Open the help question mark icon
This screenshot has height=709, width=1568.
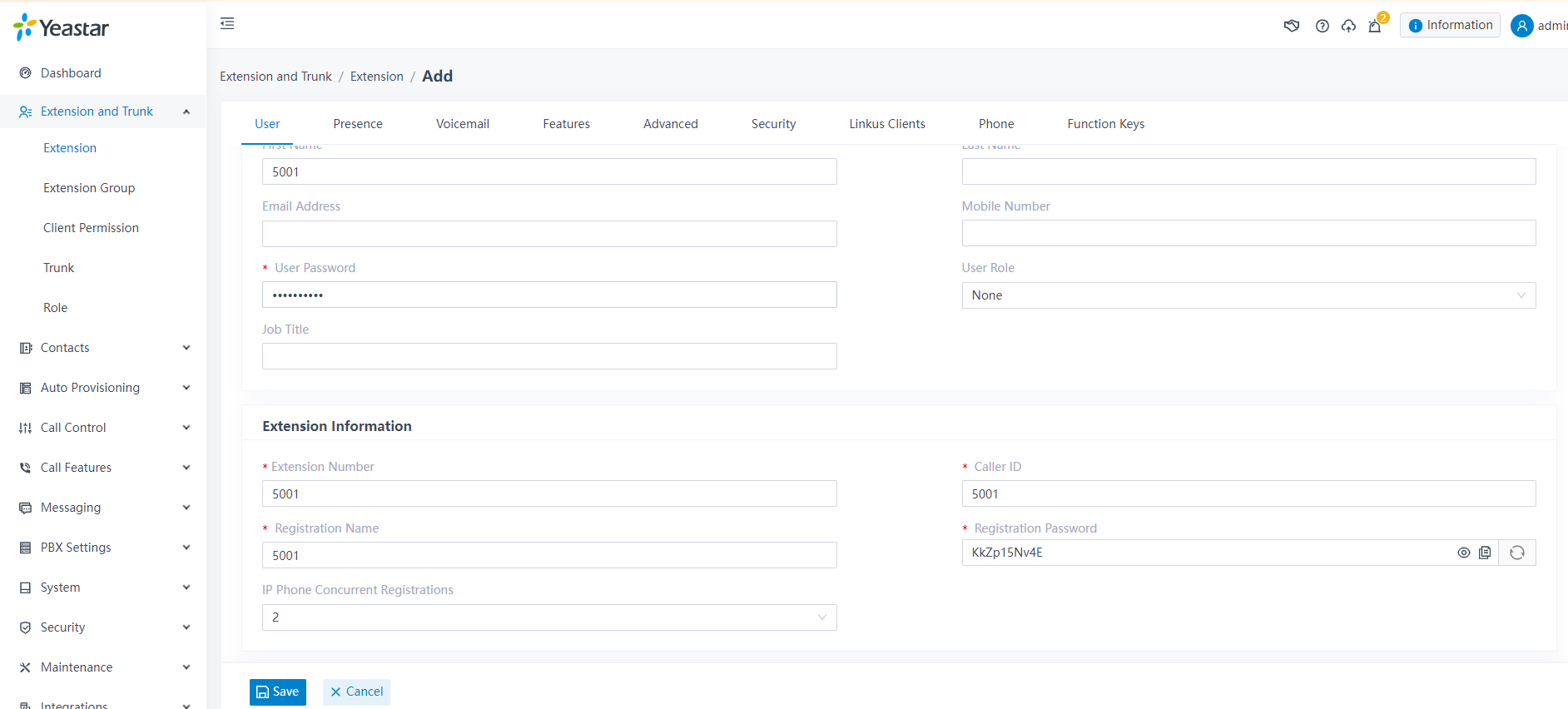[1322, 26]
